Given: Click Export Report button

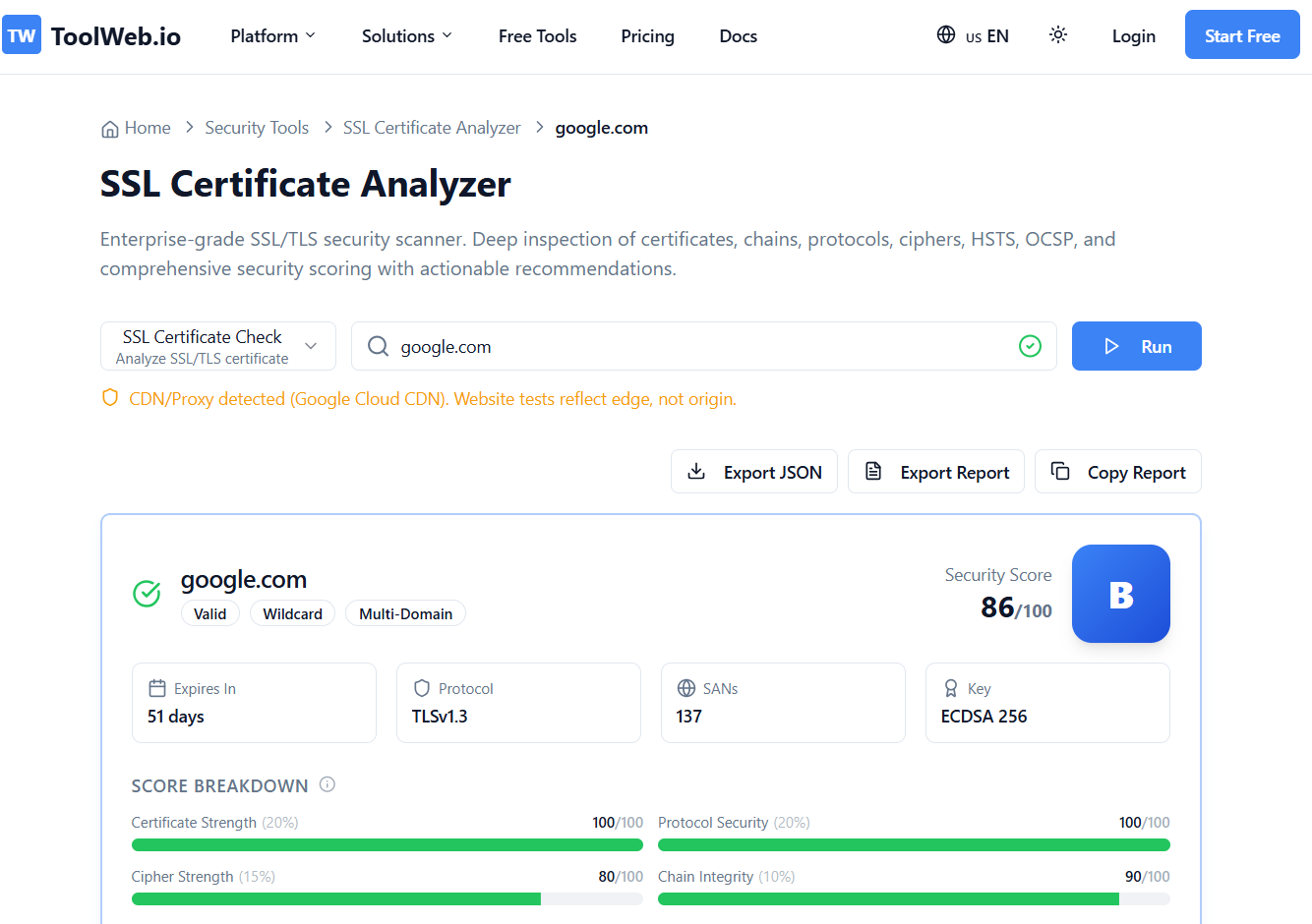Looking at the screenshot, I should pyautogui.click(x=936, y=472).
